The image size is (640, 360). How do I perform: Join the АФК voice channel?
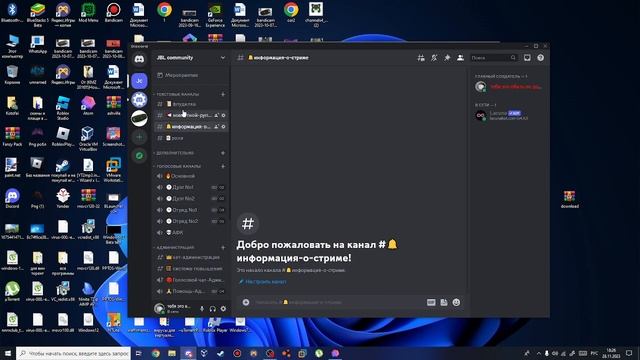(x=191, y=232)
